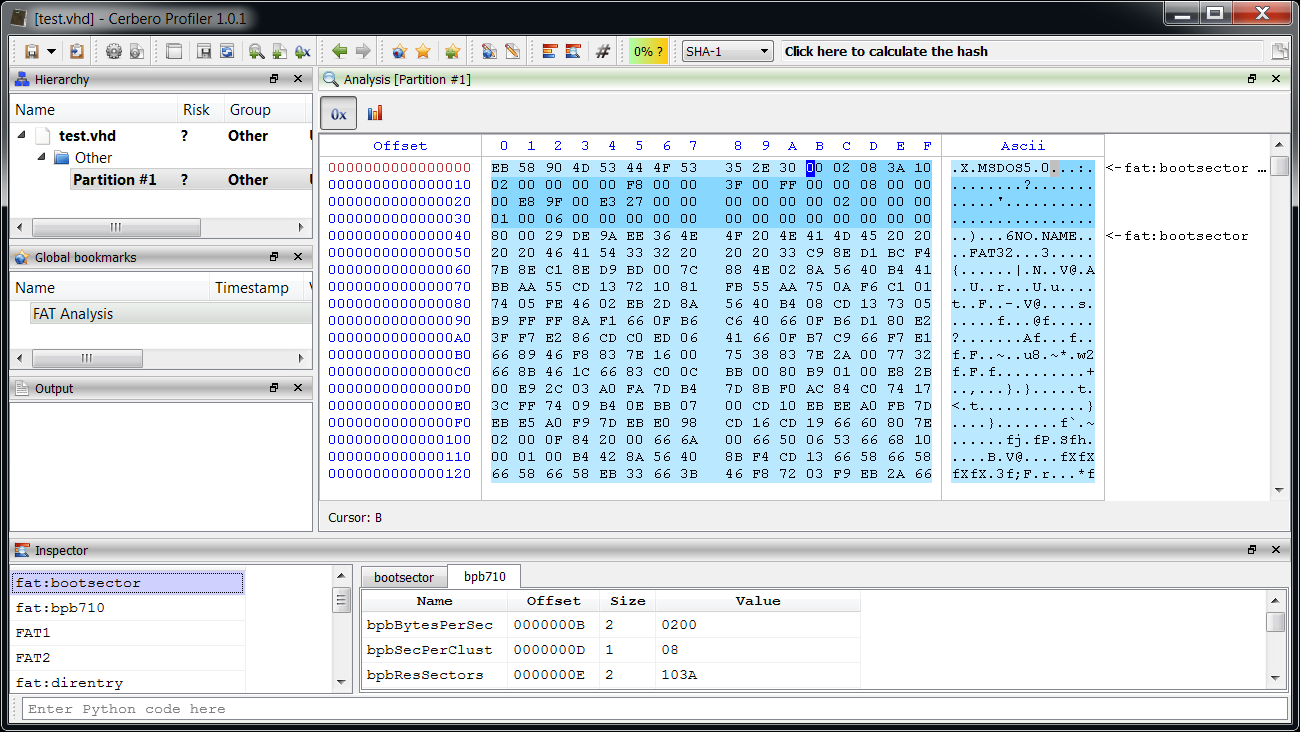Select the FAT Analysis bookmark
The height and width of the screenshot is (732, 1300).
[73, 314]
